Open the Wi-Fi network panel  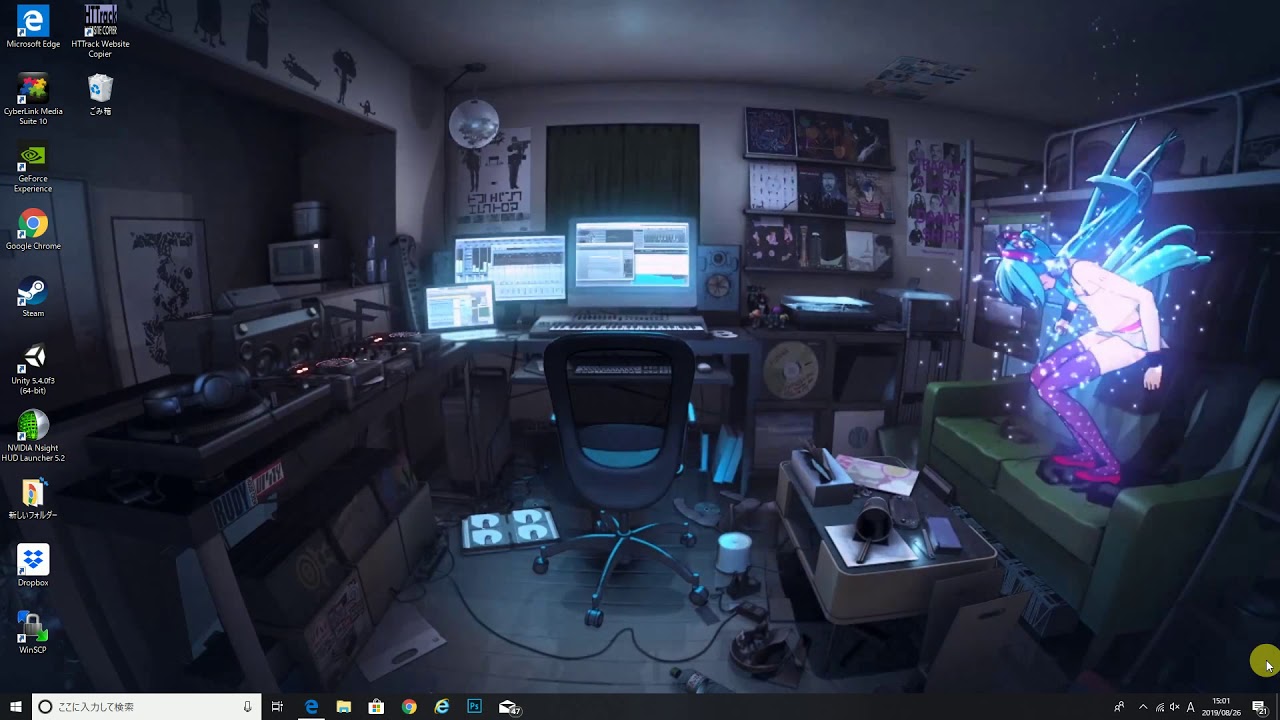click(x=1160, y=707)
